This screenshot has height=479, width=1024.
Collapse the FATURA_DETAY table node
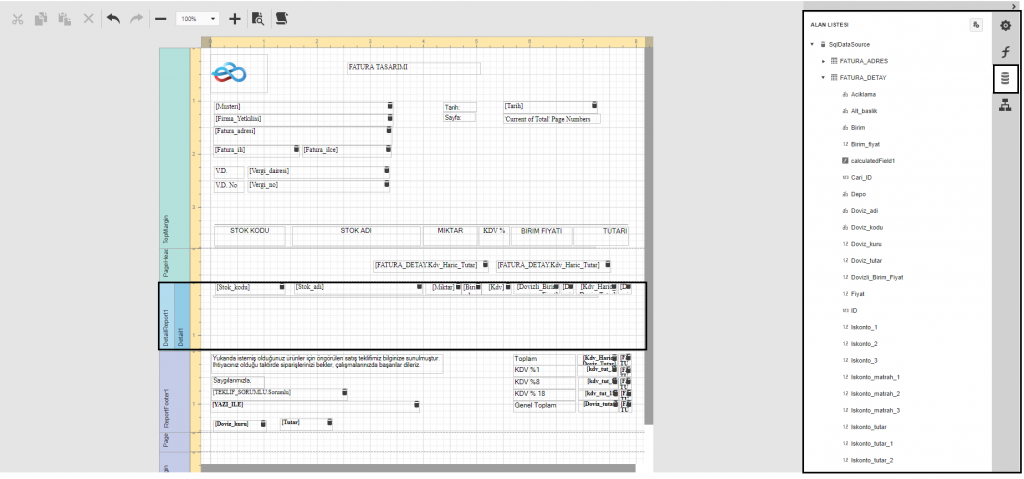pos(824,77)
